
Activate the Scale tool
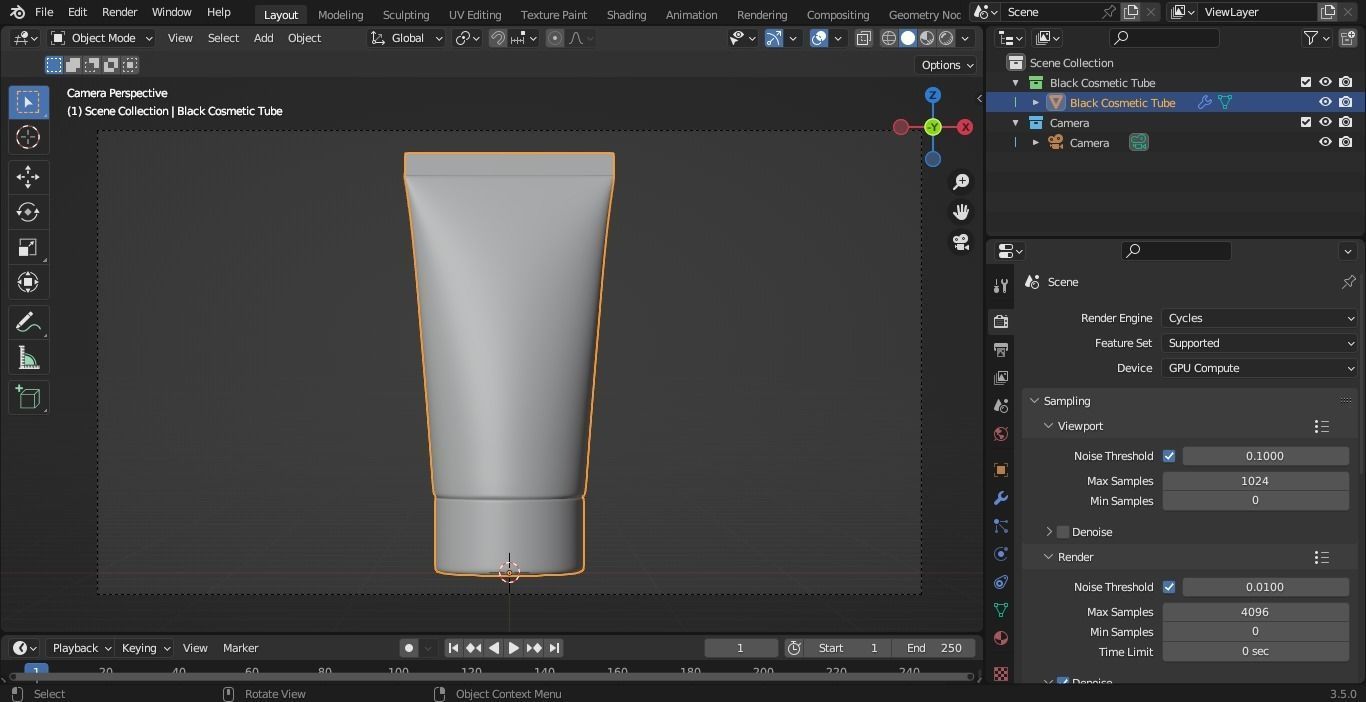click(x=28, y=247)
